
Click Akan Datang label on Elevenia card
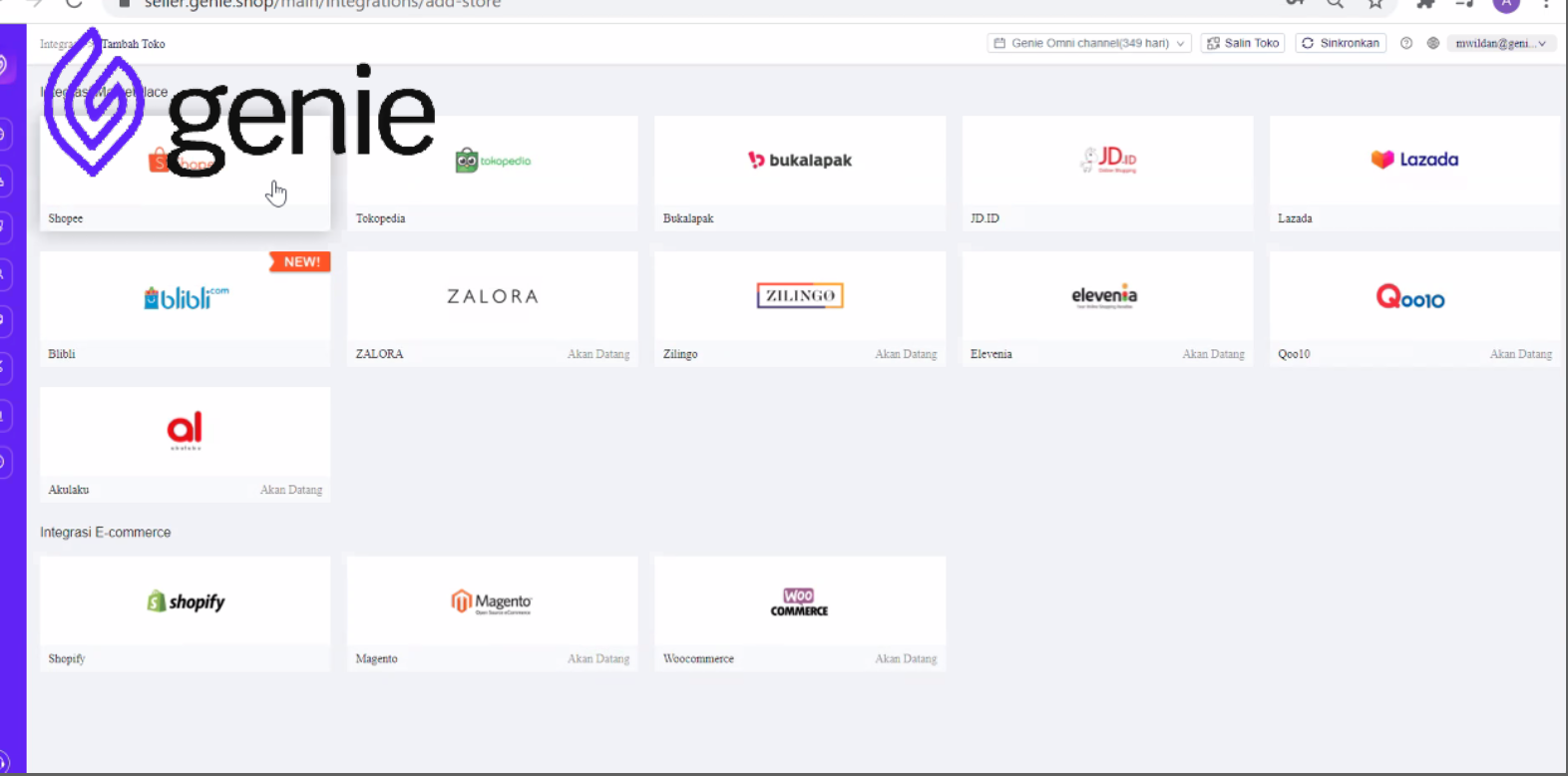1213,354
